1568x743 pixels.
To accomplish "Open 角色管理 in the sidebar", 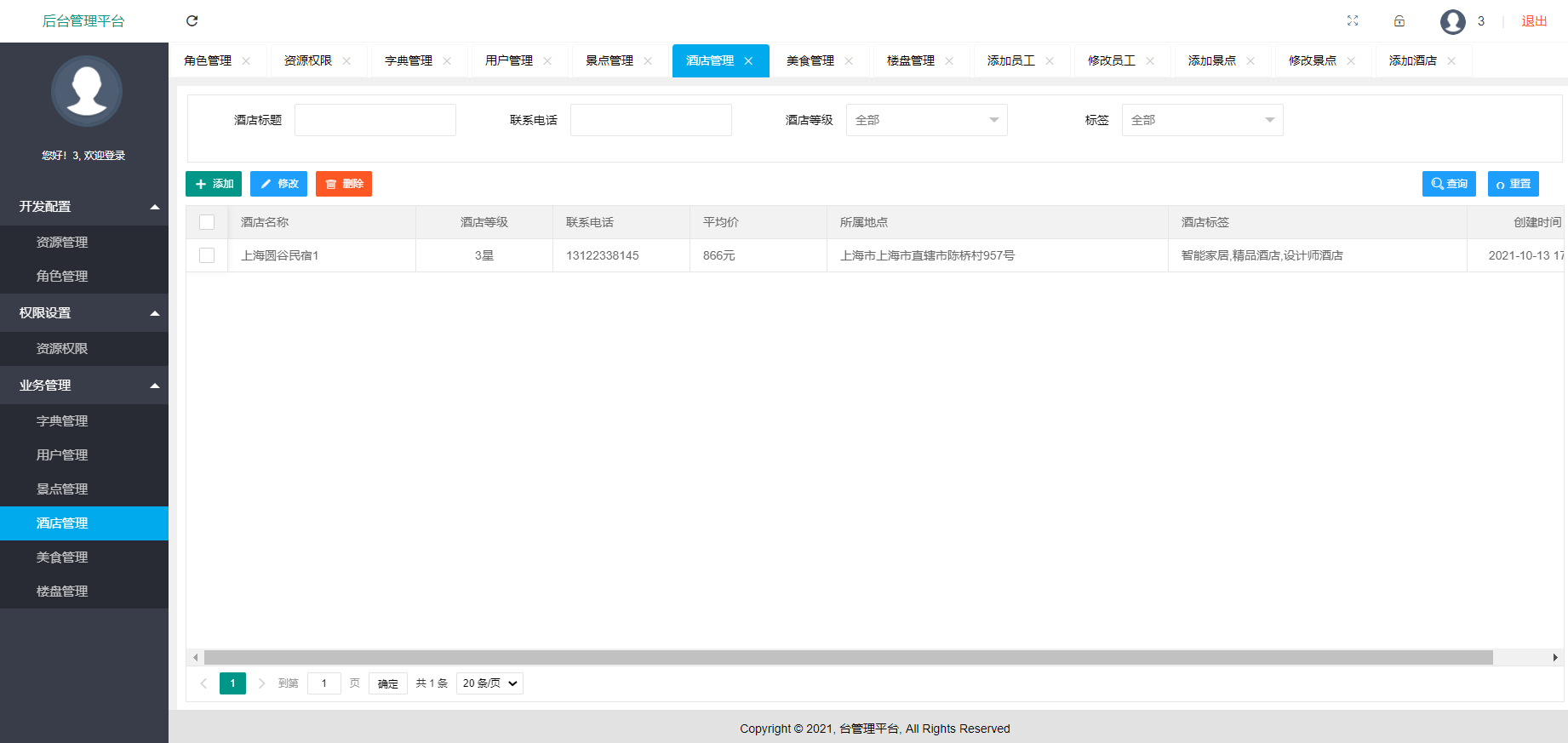I will pos(84,277).
